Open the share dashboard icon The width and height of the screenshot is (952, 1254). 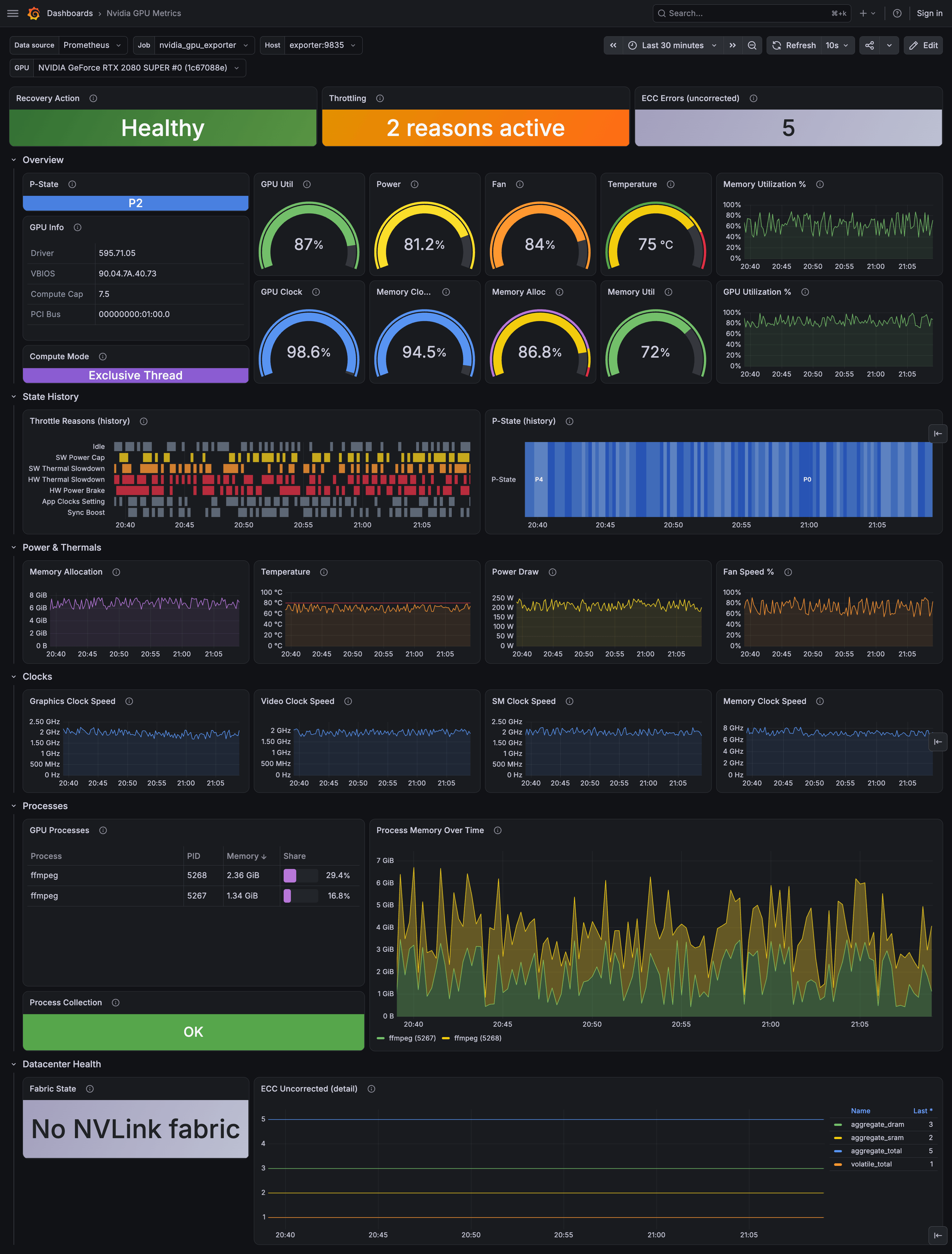coord(869,45)
